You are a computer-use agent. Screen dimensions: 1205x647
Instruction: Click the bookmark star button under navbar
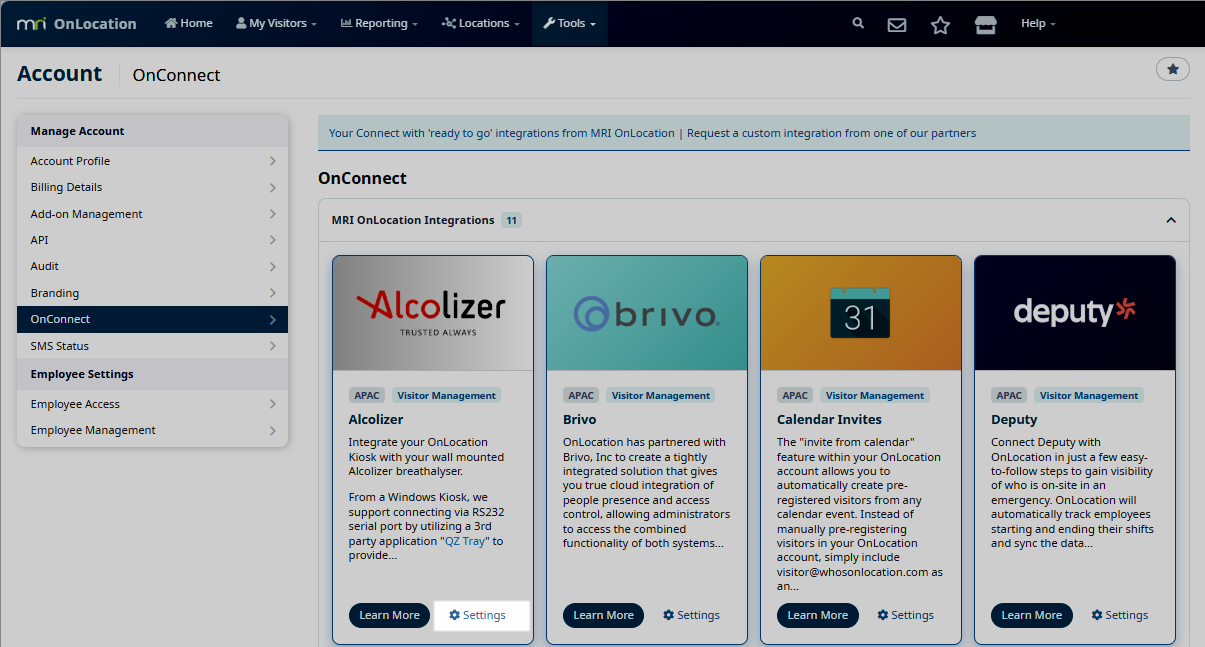(x=1172, y=69)
